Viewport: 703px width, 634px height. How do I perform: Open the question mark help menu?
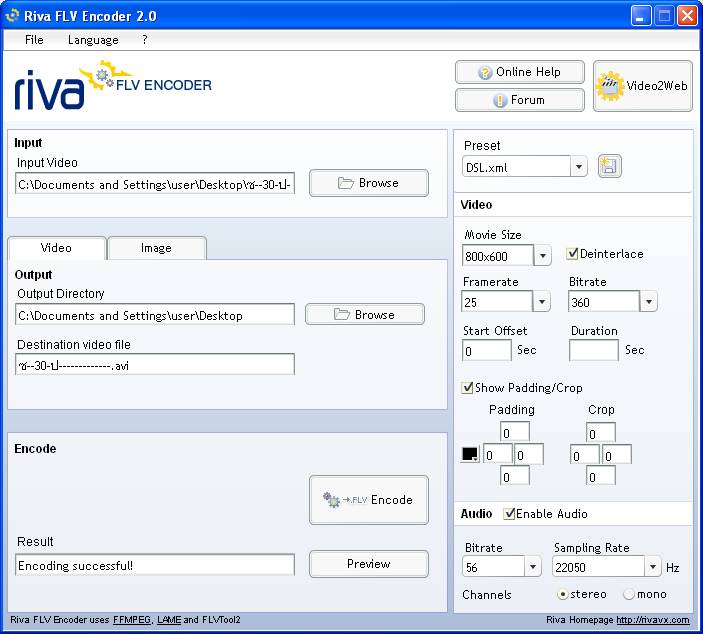pos(144,40)
